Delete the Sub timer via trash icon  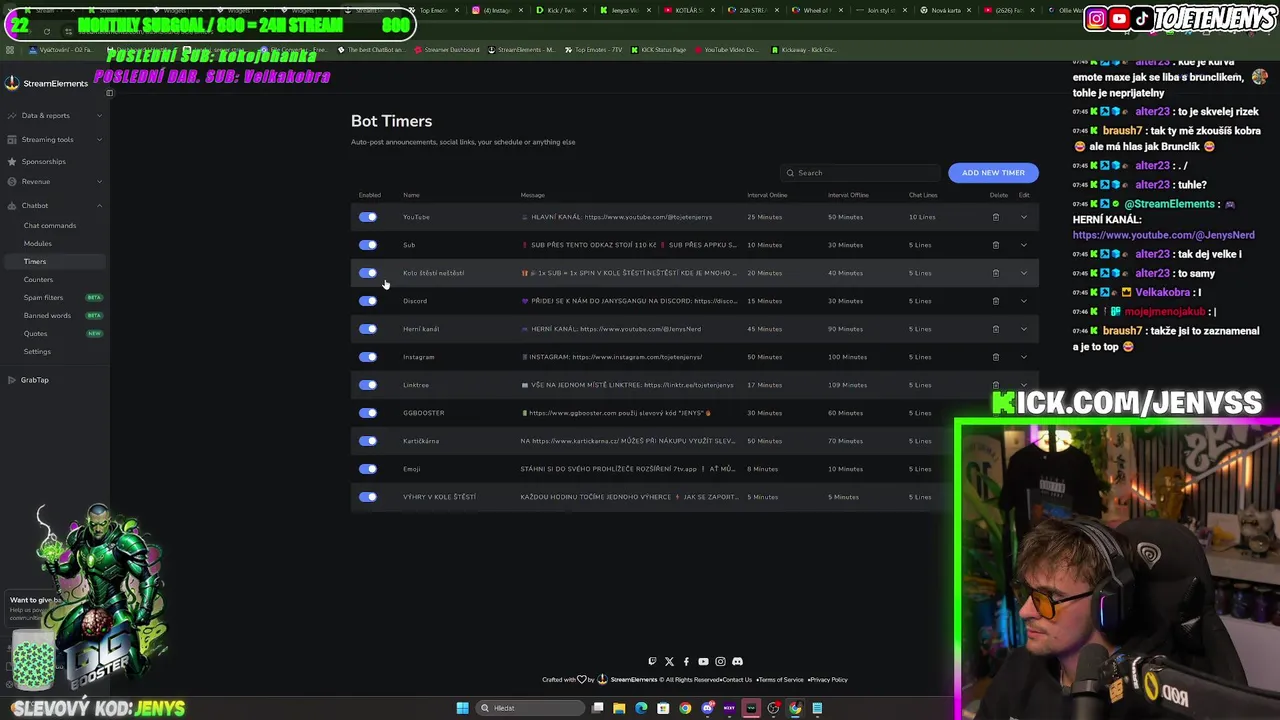coord(995,245)
